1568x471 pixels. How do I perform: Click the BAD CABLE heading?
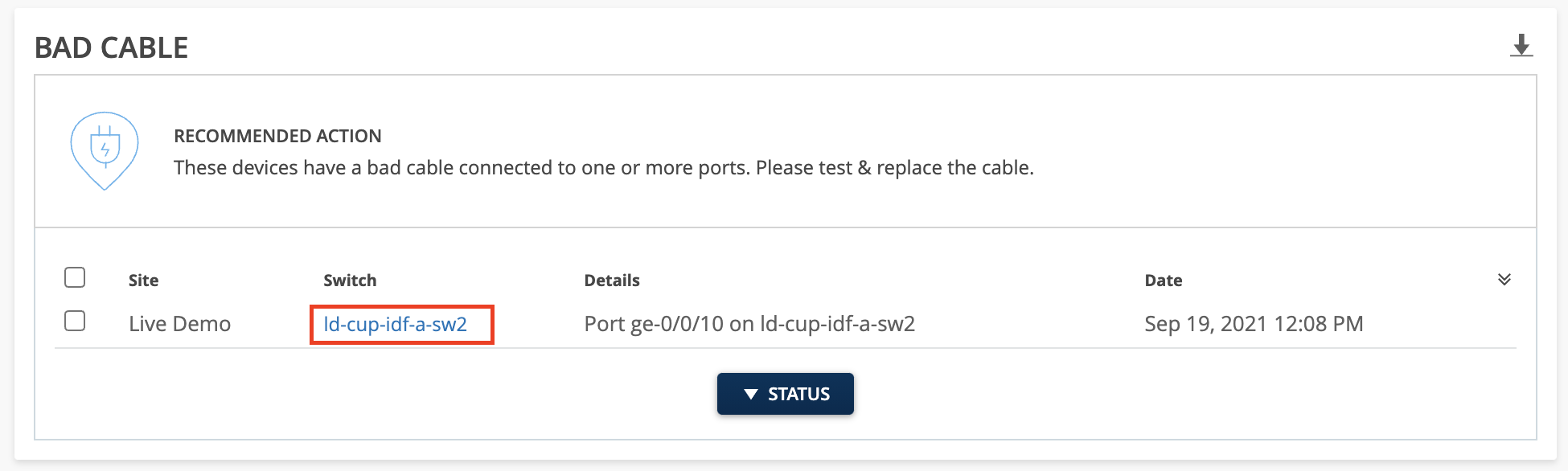[x=111, y=48]
